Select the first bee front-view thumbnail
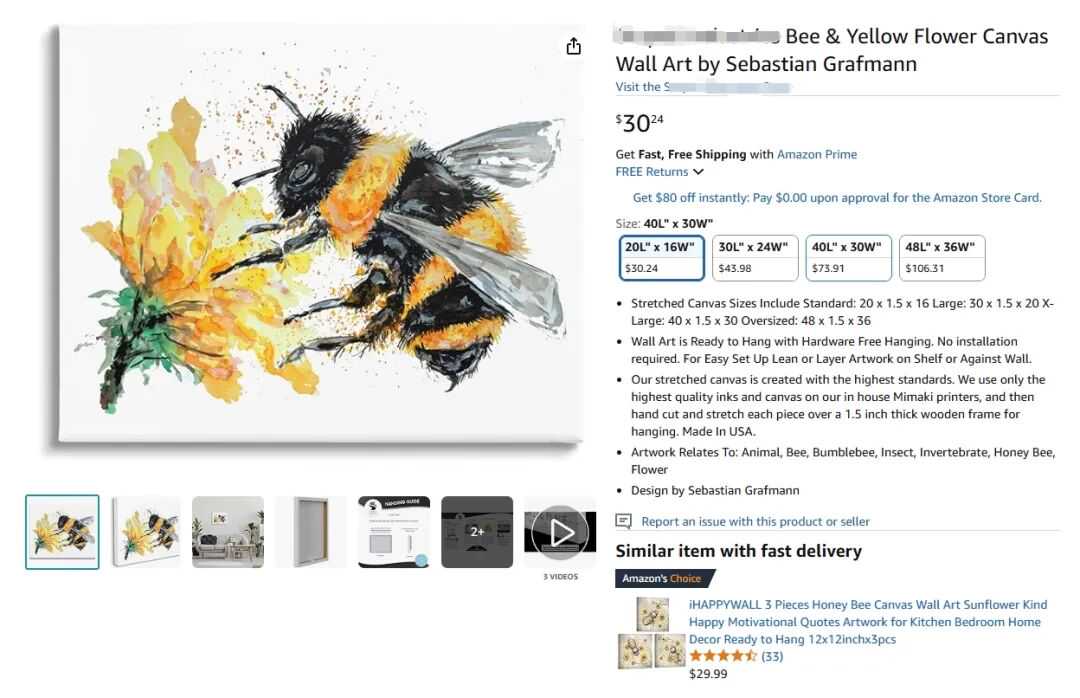 coord(62,532)
